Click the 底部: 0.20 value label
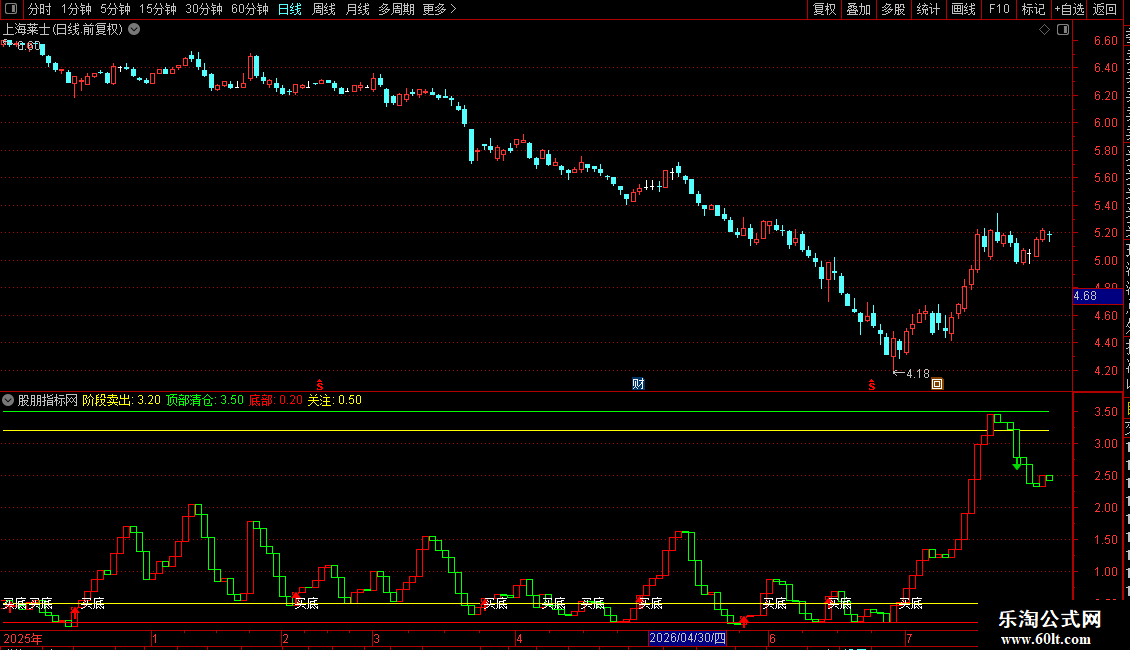1130x650 pixels. (x=276, y=400)
